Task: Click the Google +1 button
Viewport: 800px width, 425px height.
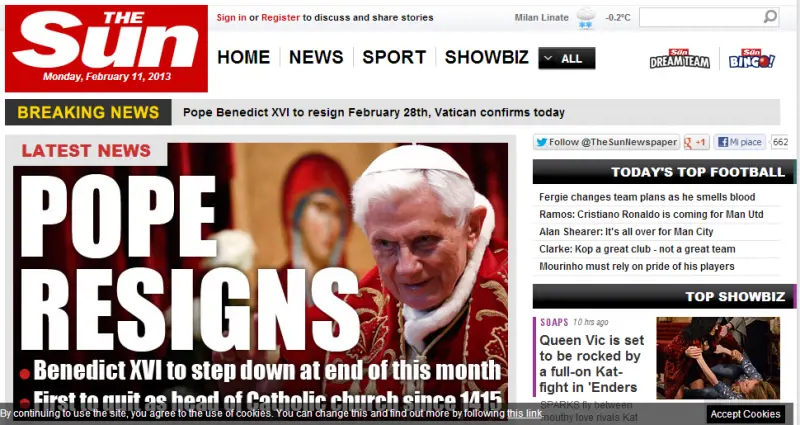Action: [x=696, y=142]
